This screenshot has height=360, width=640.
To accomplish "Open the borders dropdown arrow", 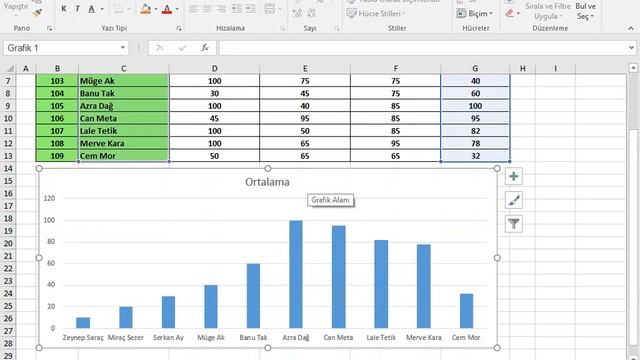I will [x=129, y=9].
